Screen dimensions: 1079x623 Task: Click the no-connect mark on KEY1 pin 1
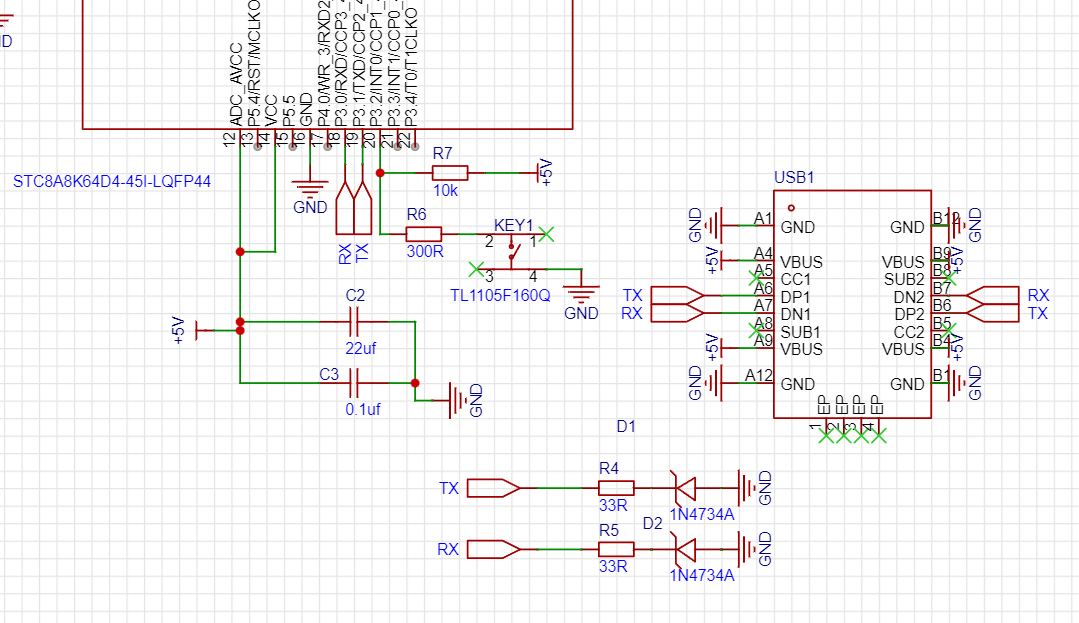(546, 234)
